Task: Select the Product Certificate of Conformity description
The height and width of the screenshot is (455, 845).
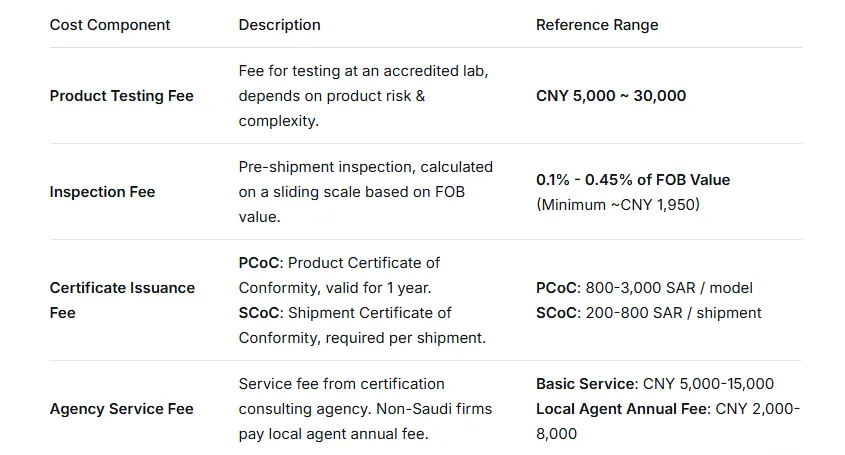Action: coord(339,275)
